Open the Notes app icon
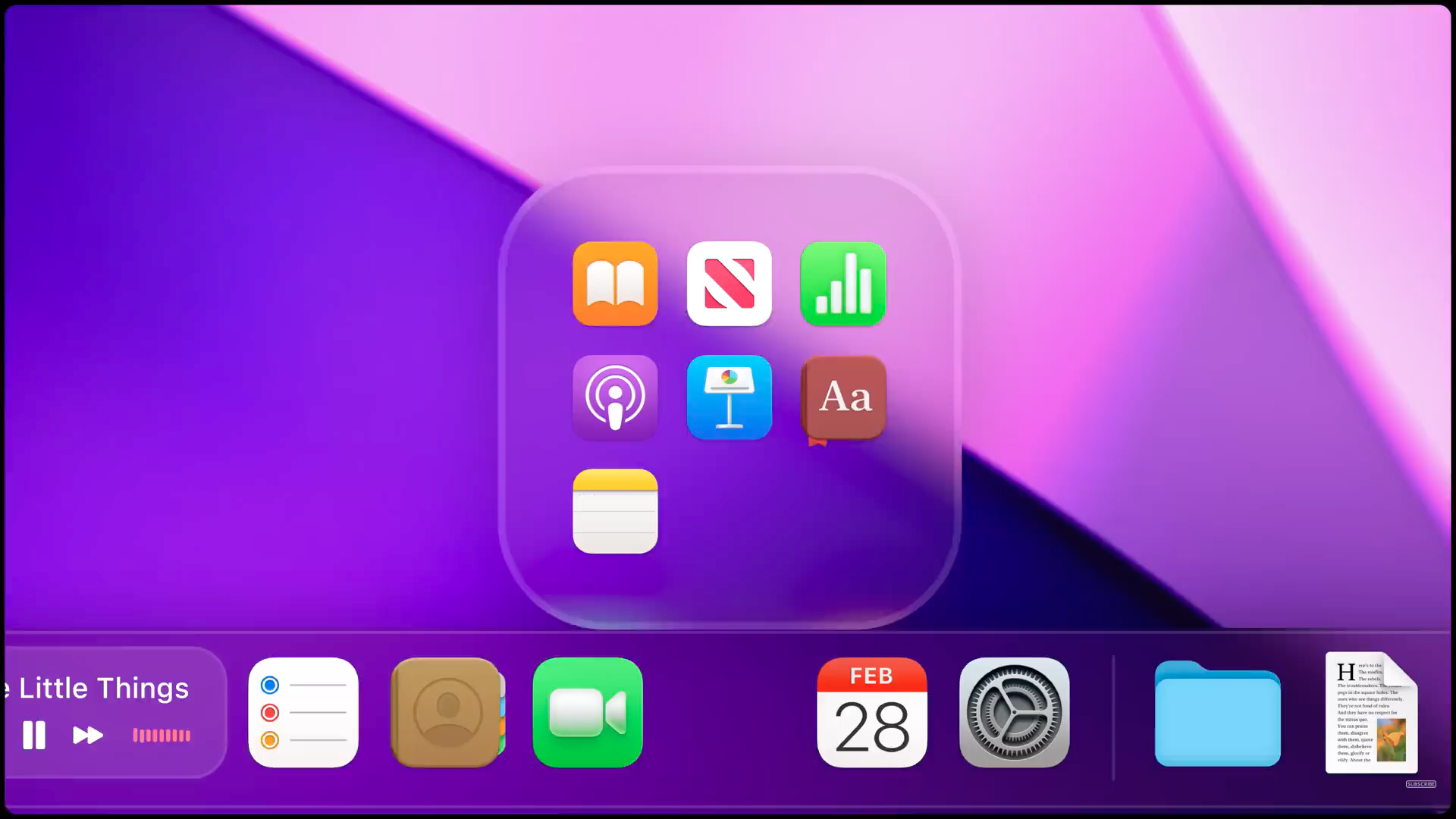The width and height of the screenshot is (1456, 819). coord(615,511)
